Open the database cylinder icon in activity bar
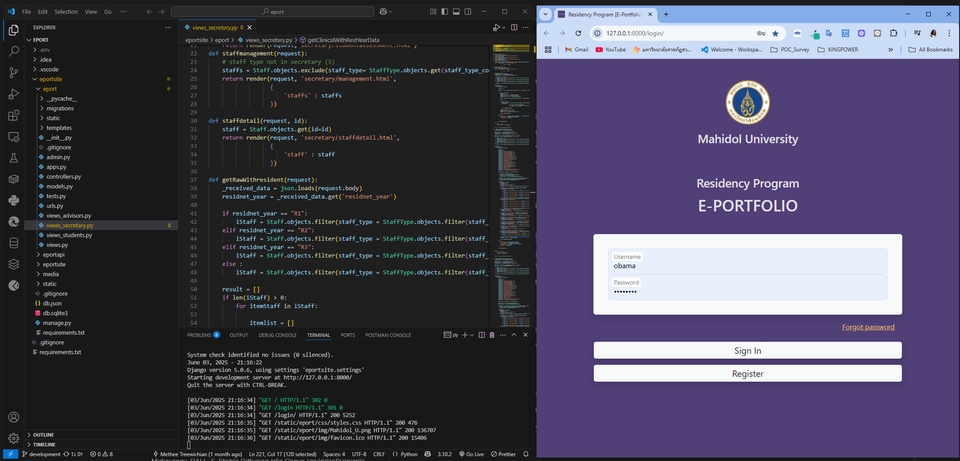Screen dimensions: 960x461 (13, 243)
